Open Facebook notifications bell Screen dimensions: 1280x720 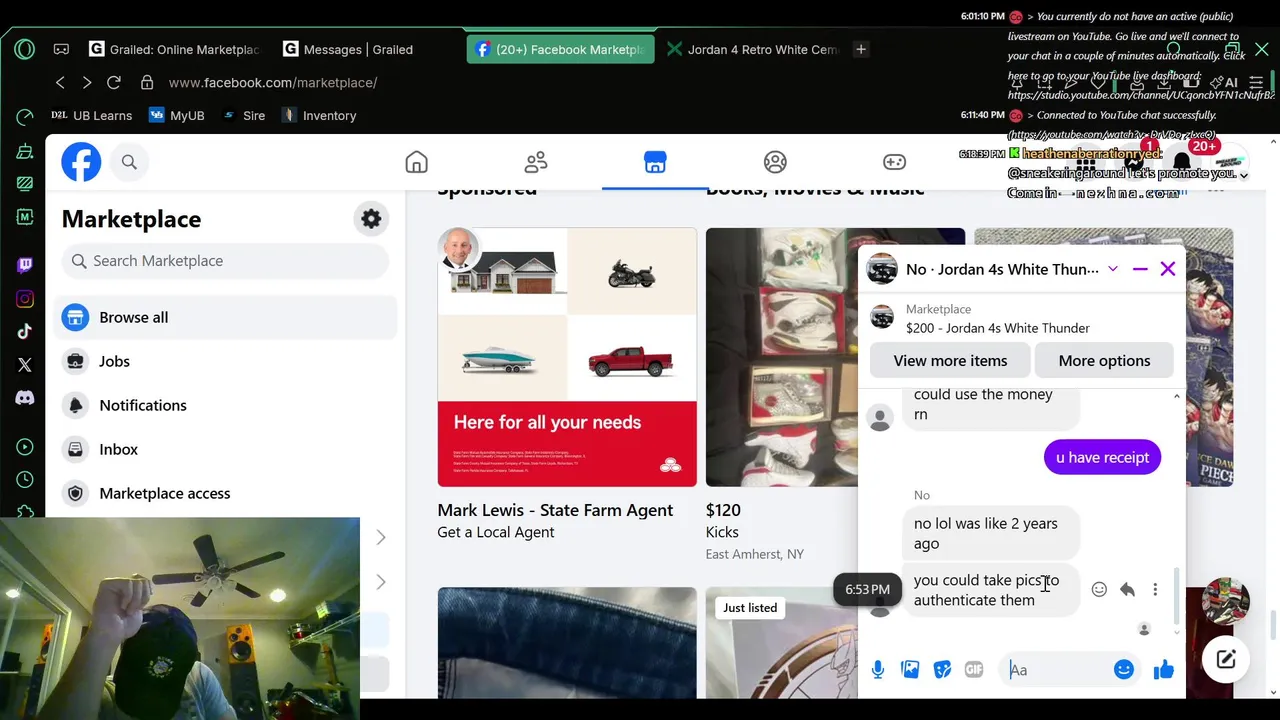pos(1181,162)
